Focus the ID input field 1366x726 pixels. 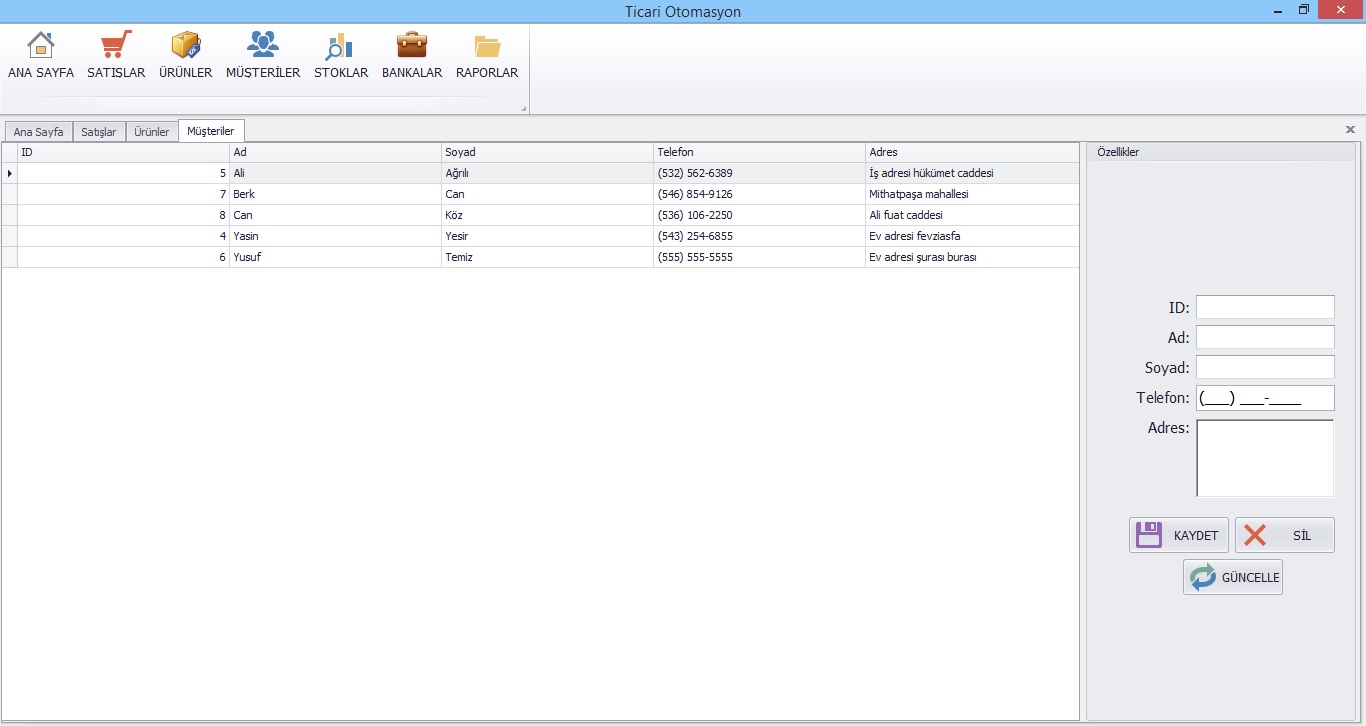tap(1265, 307)
